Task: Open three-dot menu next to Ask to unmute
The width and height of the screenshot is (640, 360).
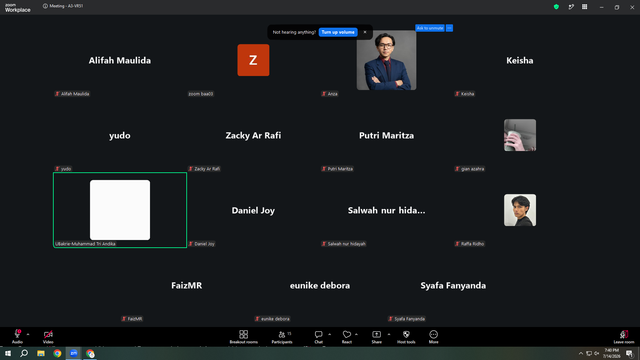Action: click(x=449, y=28)
